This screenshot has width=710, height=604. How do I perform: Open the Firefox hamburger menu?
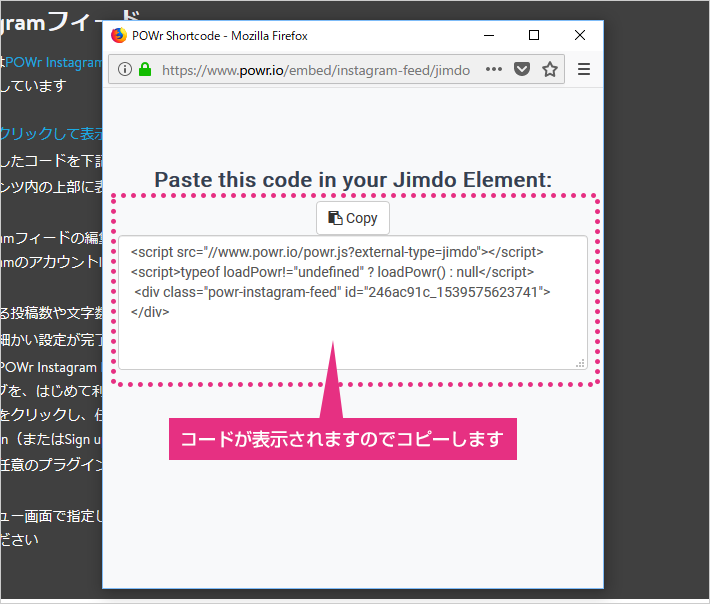(x=584, y=69)
